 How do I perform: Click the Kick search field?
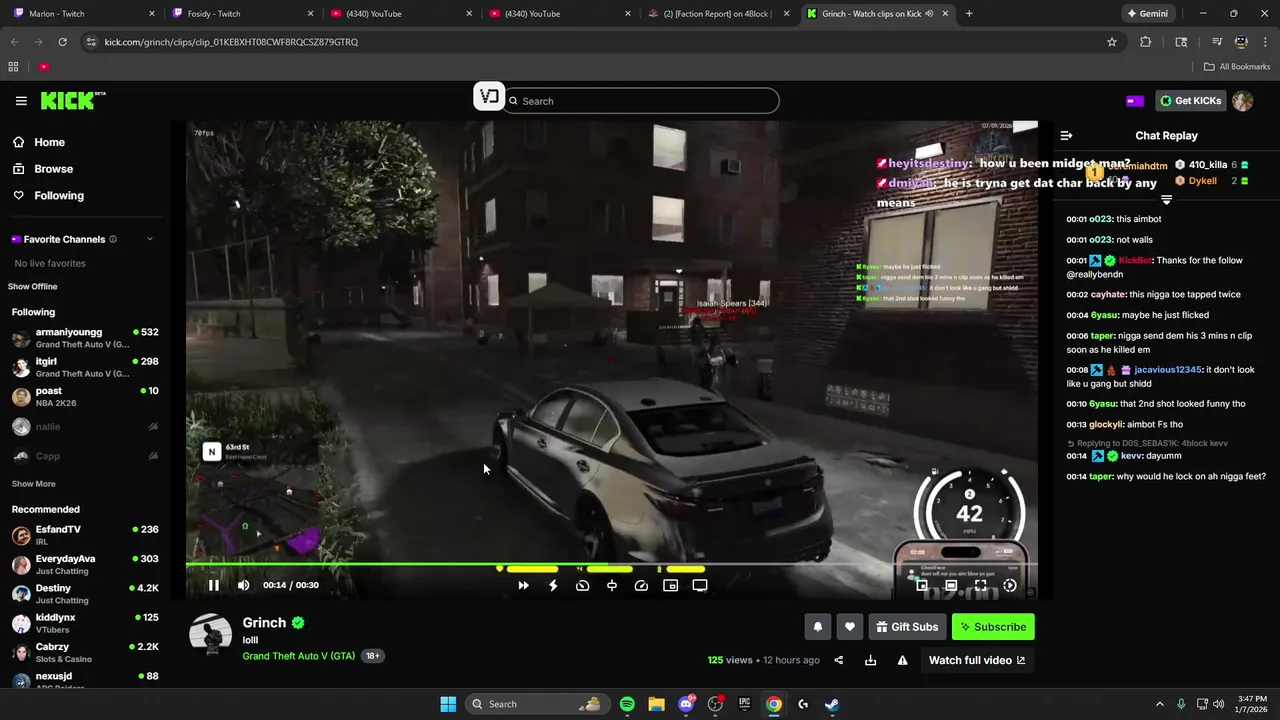pos(641,101)
